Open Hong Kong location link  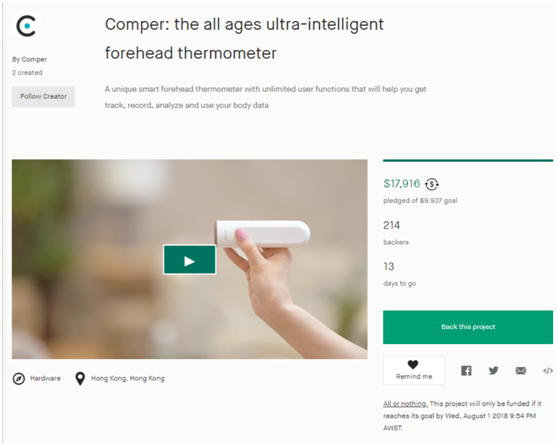point(128,378)
